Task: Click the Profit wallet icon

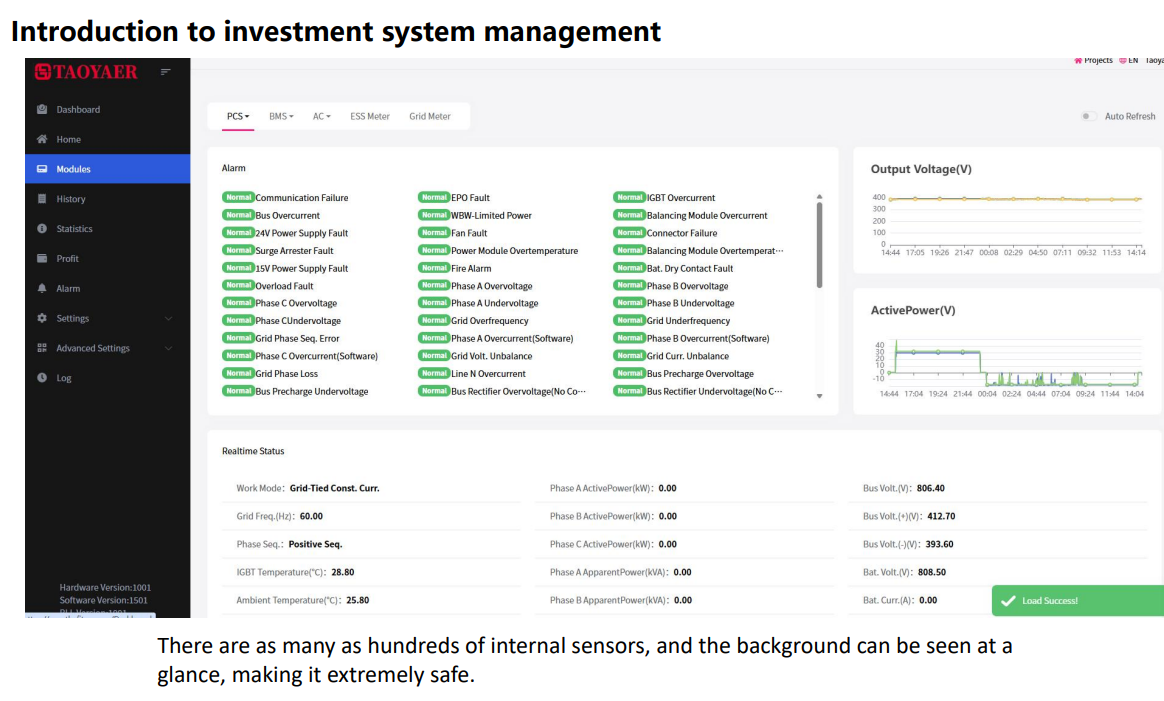Action: (x=42, y=259)
